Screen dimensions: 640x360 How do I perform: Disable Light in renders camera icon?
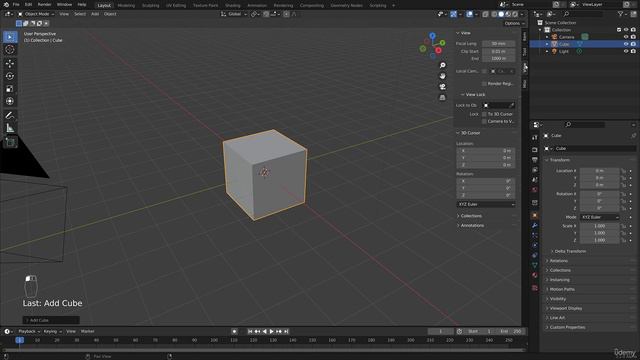633,51
